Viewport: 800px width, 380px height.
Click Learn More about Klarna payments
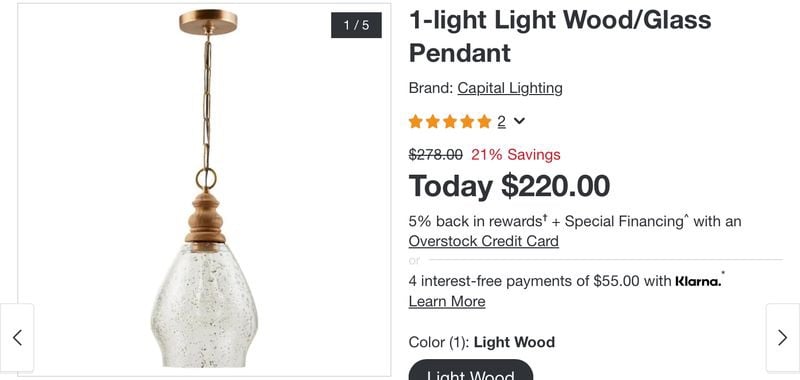tap(447, 301)
